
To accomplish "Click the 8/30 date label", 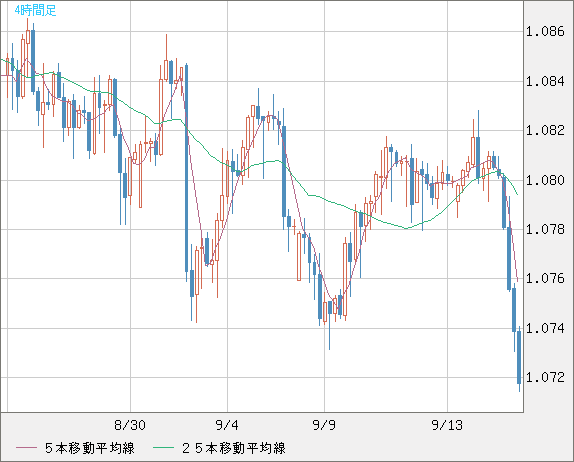I will click(130, 425).
